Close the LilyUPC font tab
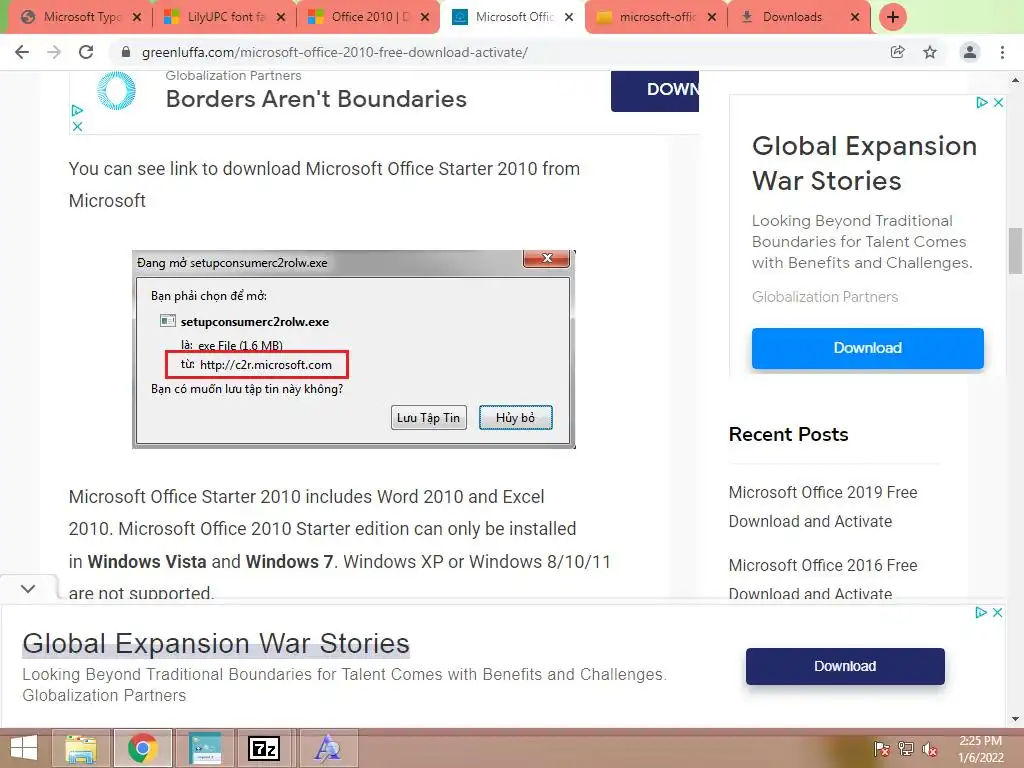The width and height of the screenshot is (1024, 768). coord(281,18)
